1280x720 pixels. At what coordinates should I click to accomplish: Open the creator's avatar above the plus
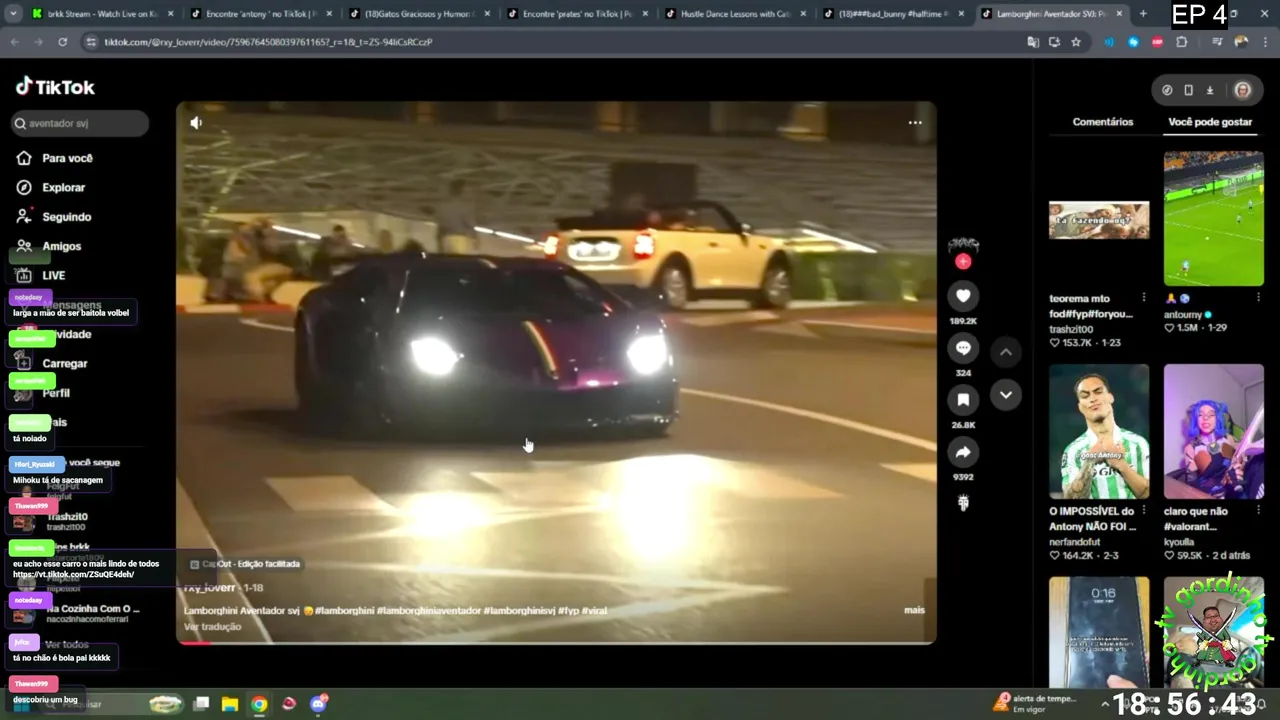[963, 244]
